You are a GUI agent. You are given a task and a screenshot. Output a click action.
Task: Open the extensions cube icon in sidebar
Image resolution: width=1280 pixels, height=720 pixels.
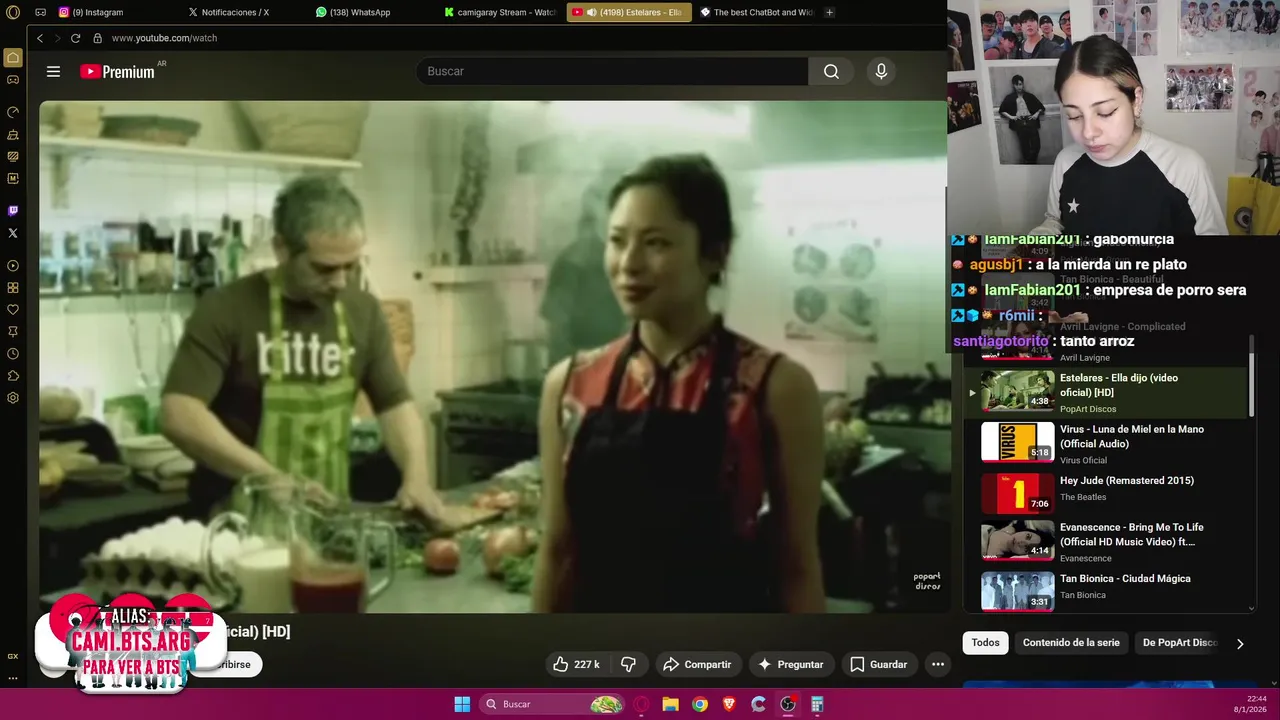click(13, 376)
